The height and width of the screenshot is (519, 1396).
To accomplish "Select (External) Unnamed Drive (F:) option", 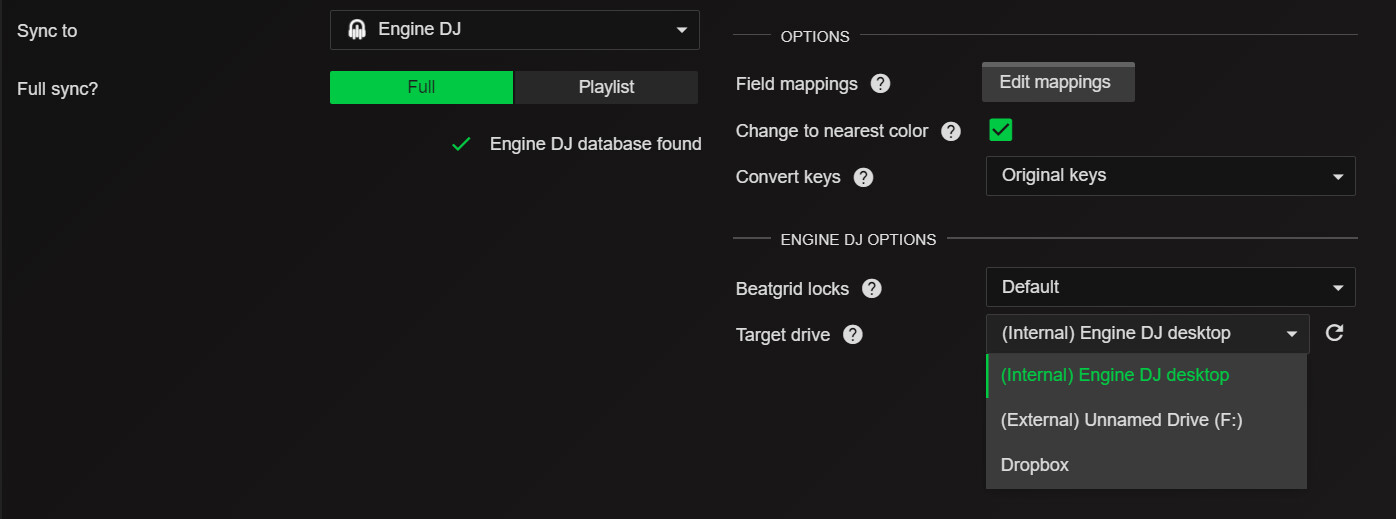I will [1121, 421].
